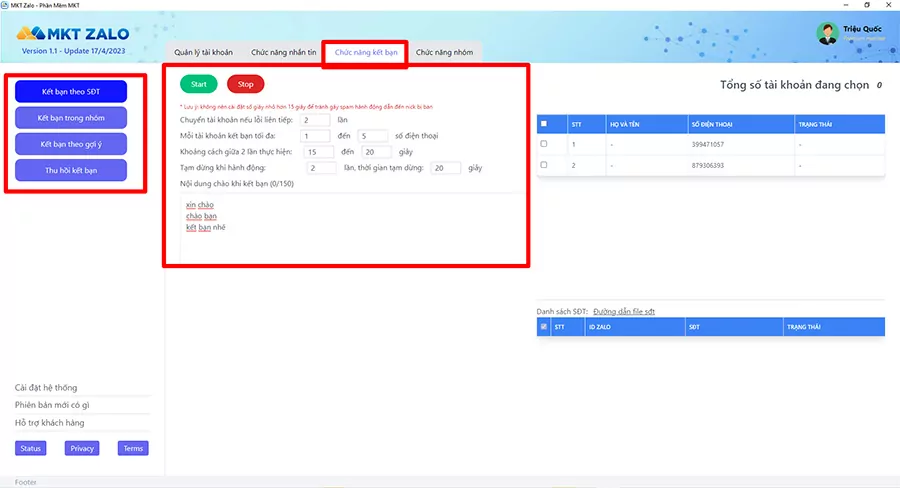Viewport: 900px width, 488px height.
Task: Edit Chuyển tài khoản nếu lỗi liên tiếp field
Action: click(315, 120)
